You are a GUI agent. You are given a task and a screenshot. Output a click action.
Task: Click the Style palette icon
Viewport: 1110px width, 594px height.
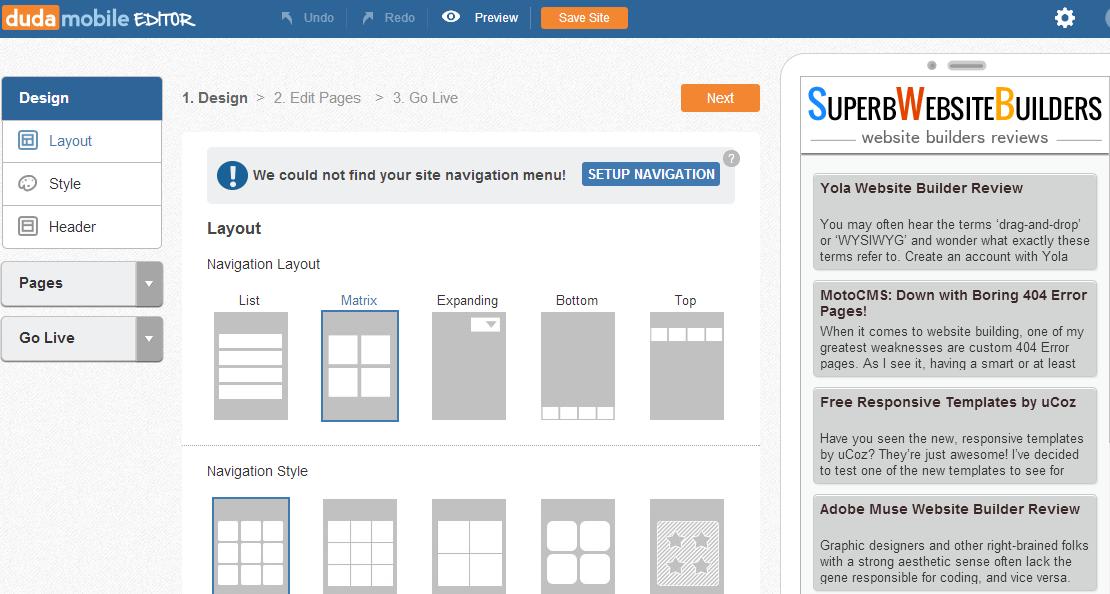pos(28,183)
